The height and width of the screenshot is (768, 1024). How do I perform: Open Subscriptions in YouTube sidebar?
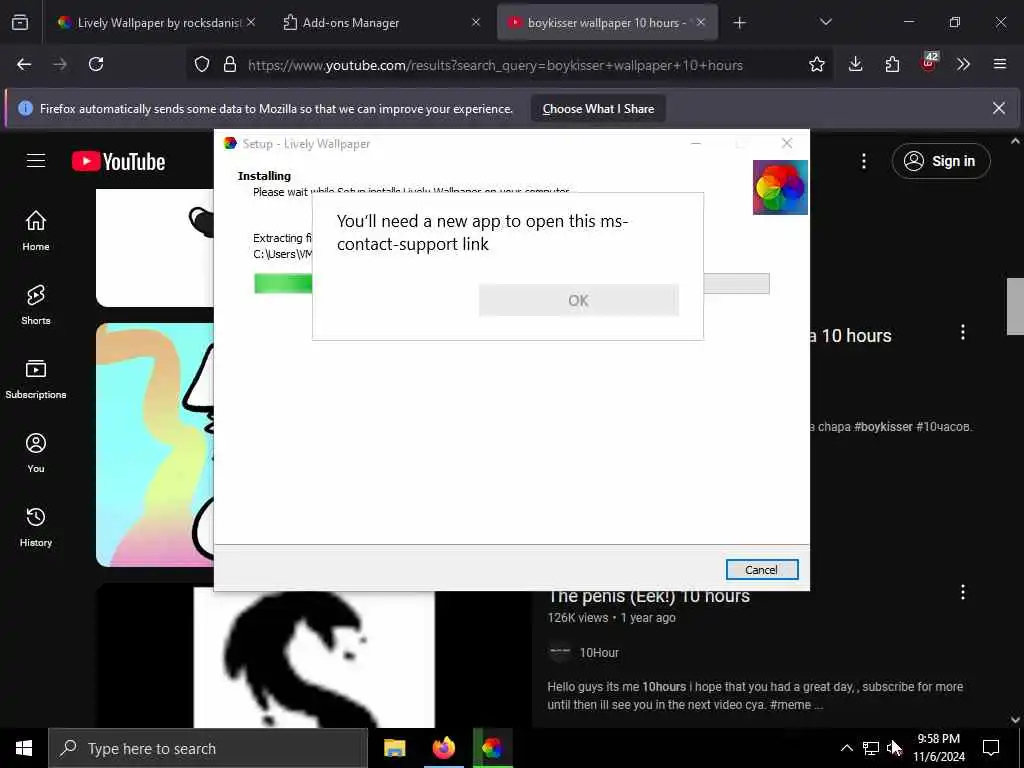36,379
